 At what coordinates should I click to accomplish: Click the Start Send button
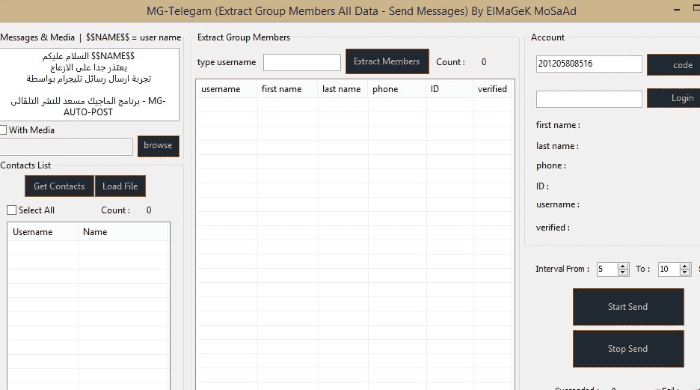coord(628,307)
